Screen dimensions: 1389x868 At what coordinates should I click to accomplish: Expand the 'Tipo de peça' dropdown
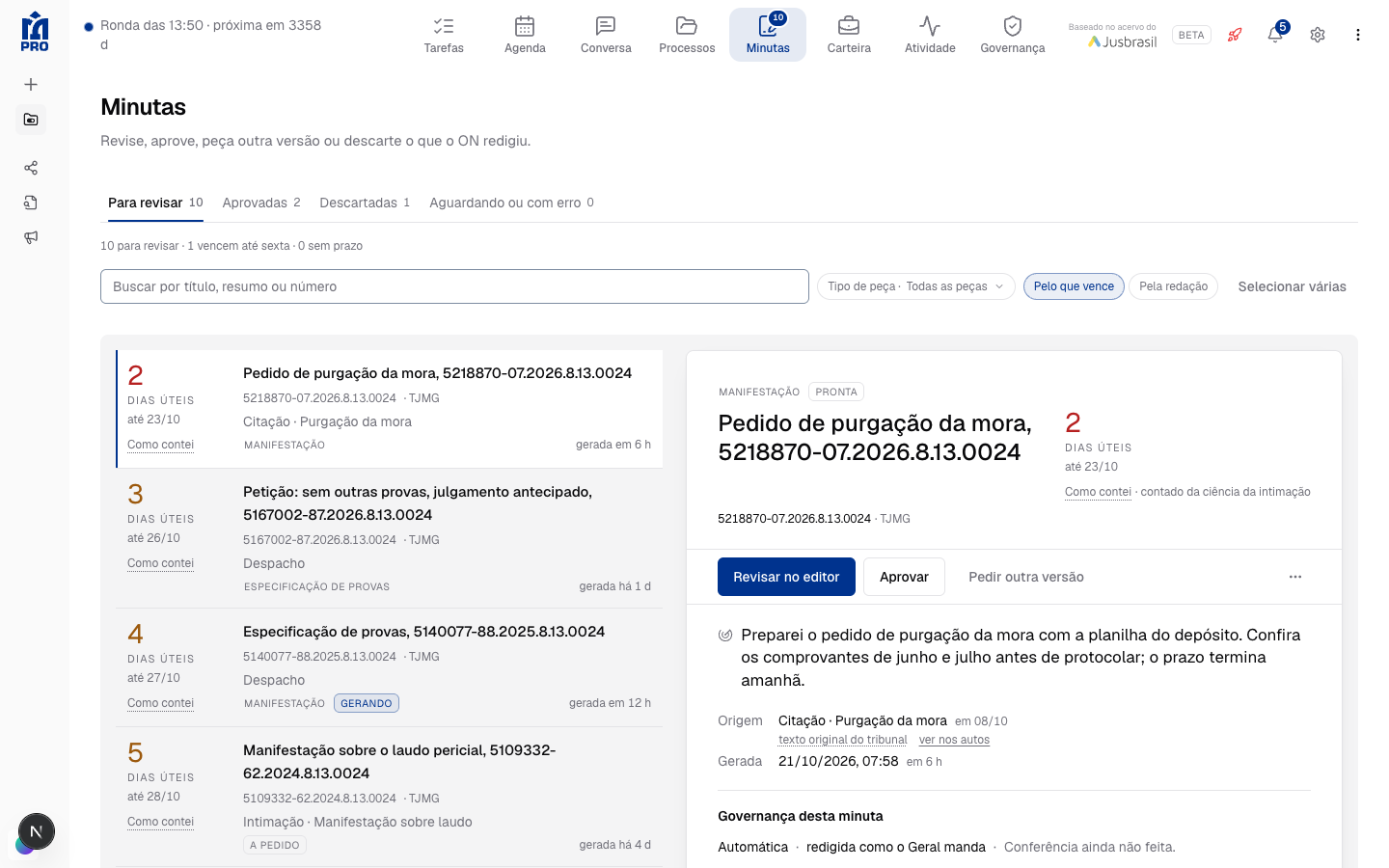point(915,286)
